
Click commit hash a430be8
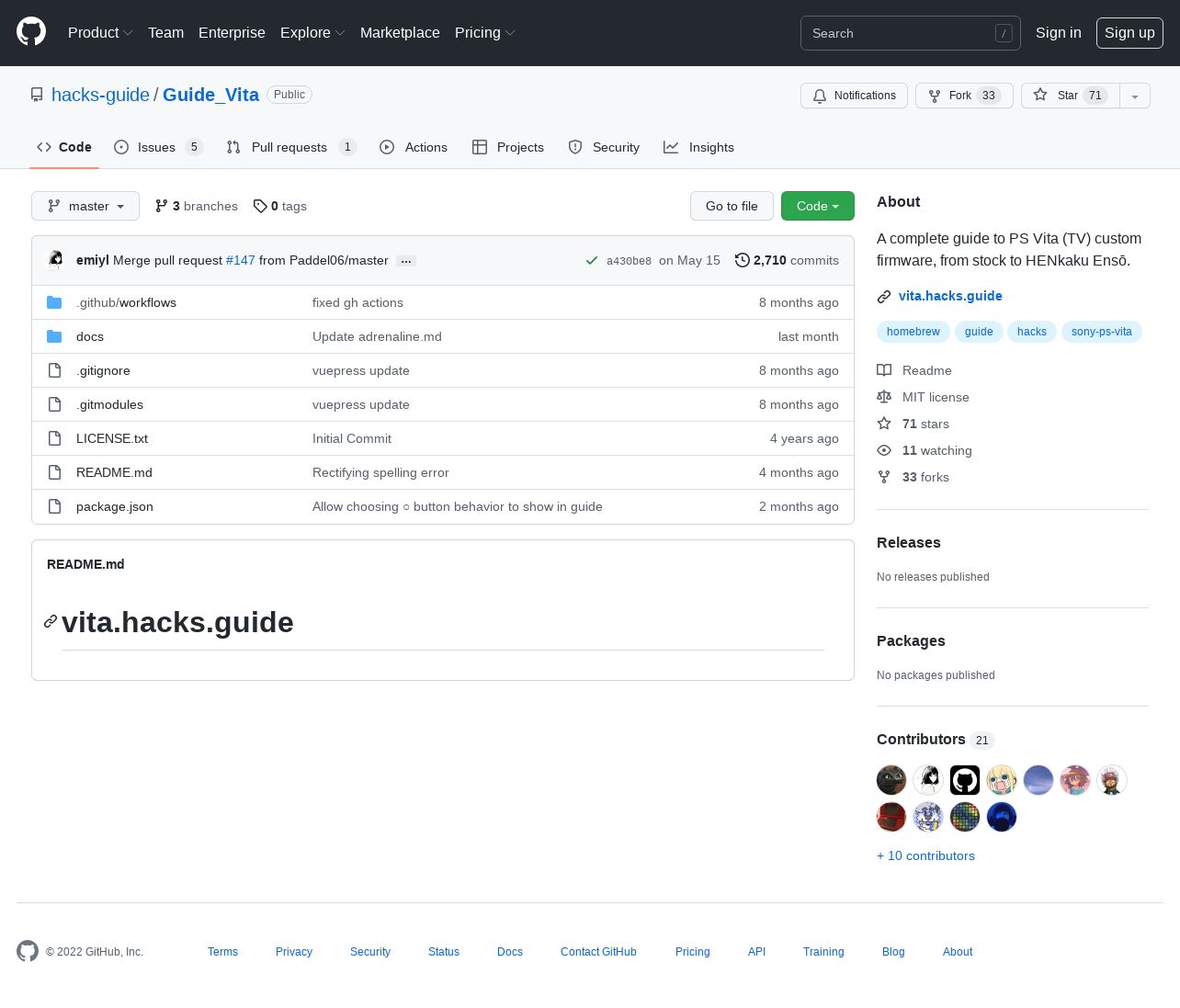click(629, 261)
